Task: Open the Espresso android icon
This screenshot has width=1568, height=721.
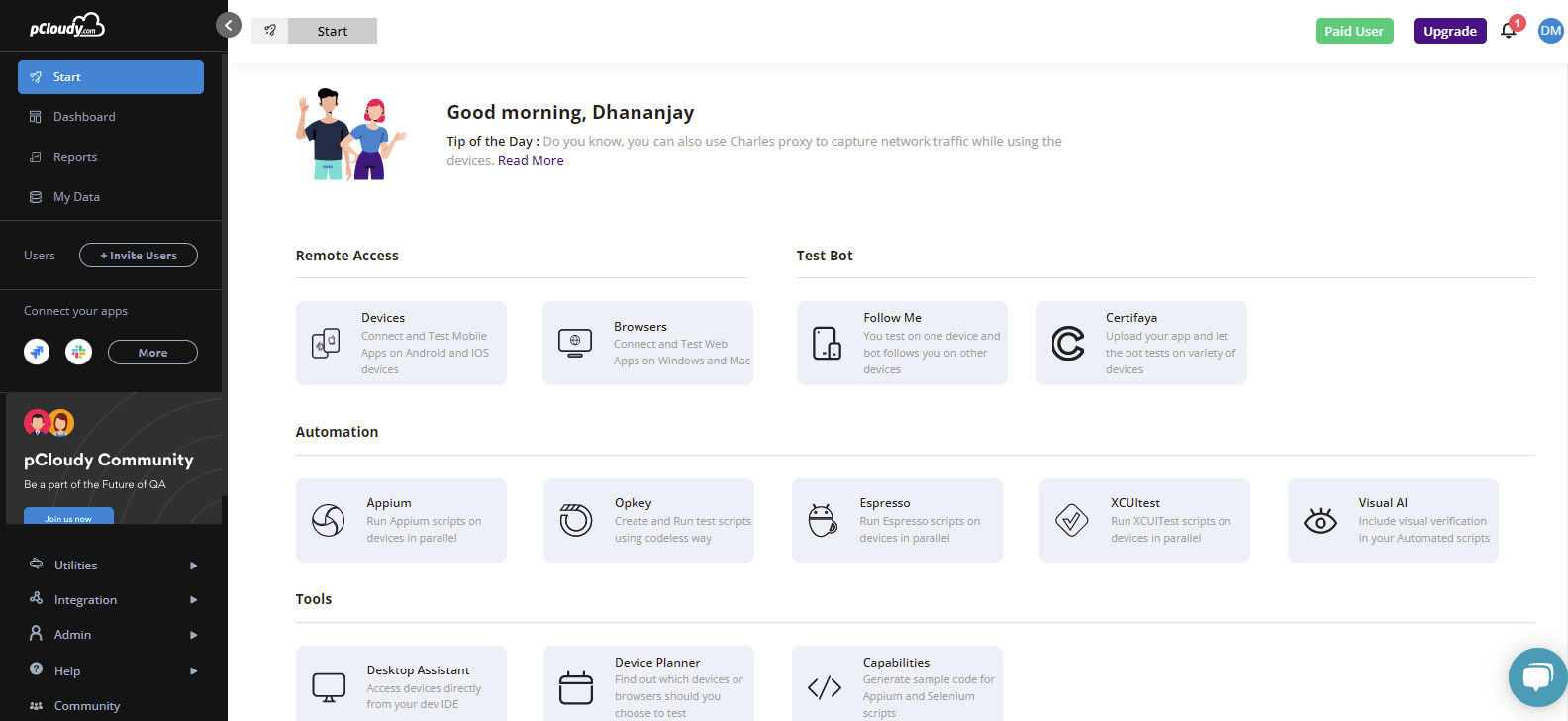Action: pyautogui.click(x=823, y=520)
